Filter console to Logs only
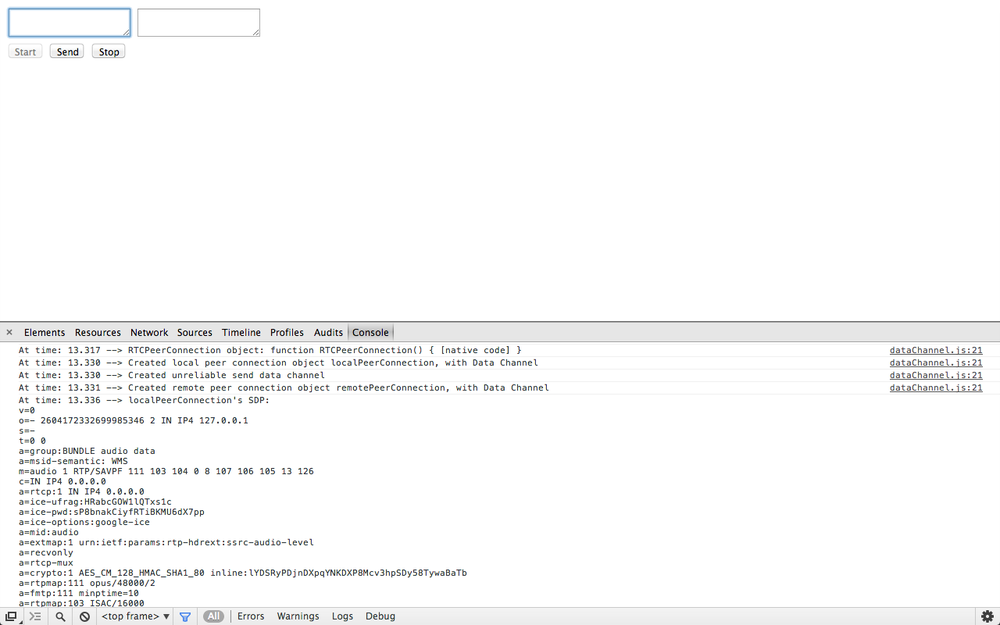 [343, 616]
